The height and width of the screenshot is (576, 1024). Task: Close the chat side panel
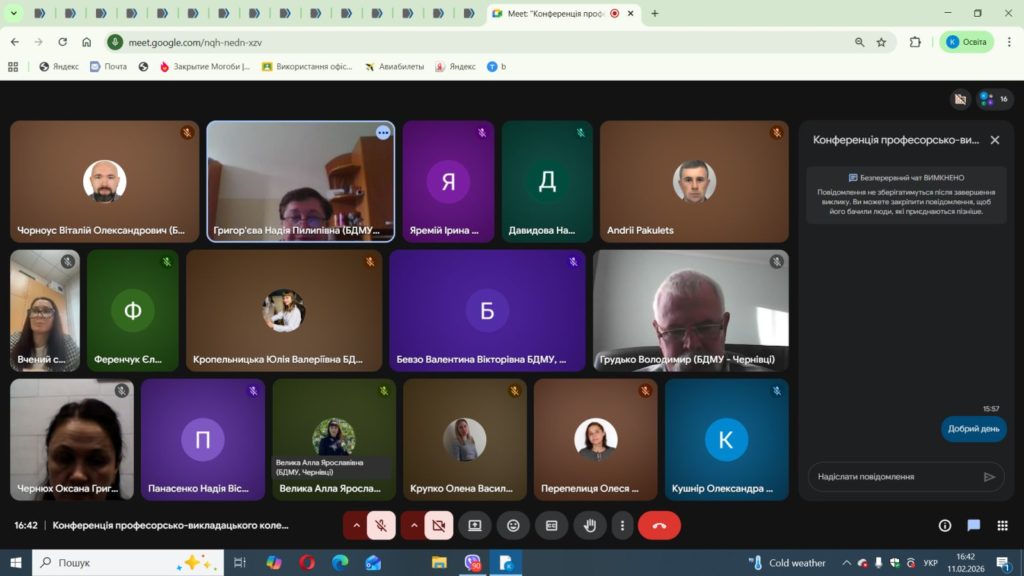click(x=994, y=140)
